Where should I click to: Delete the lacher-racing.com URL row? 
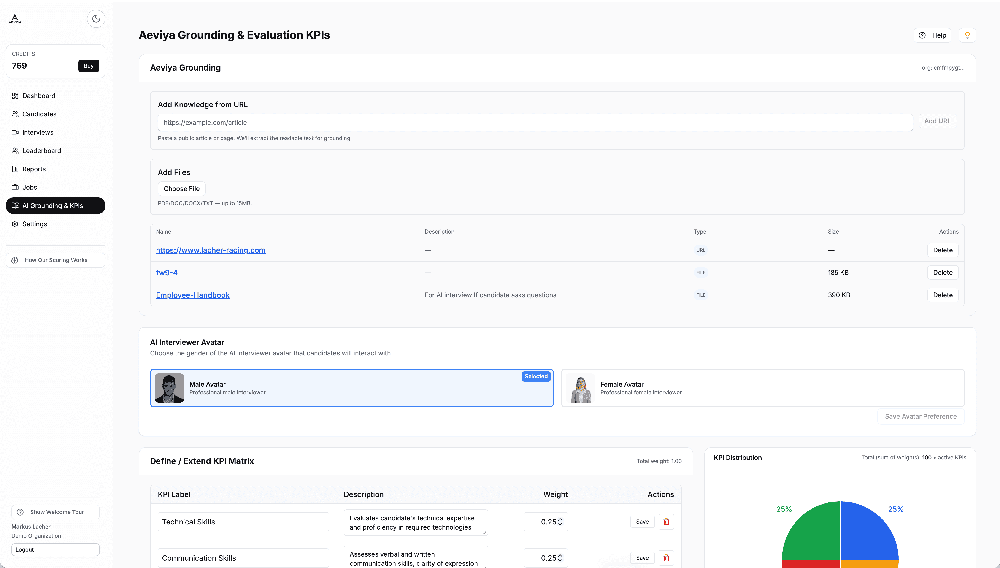click(x=943, y=251)
